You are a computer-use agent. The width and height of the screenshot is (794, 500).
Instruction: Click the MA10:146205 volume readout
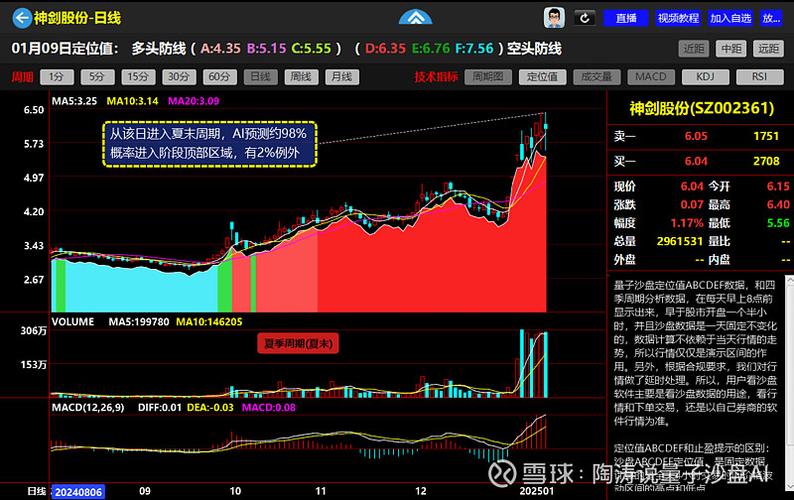tap(209, 322)
